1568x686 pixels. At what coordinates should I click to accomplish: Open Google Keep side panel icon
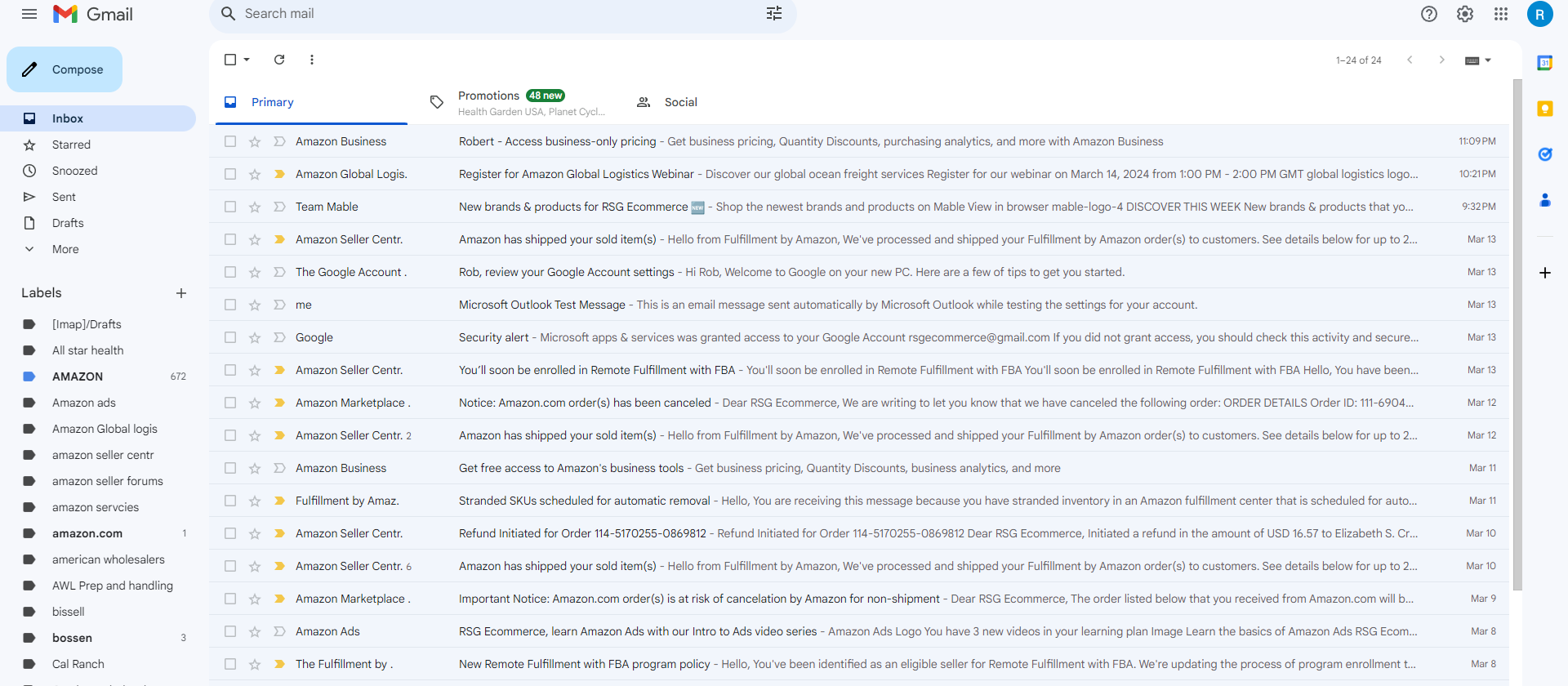(x=1545, y=109)
